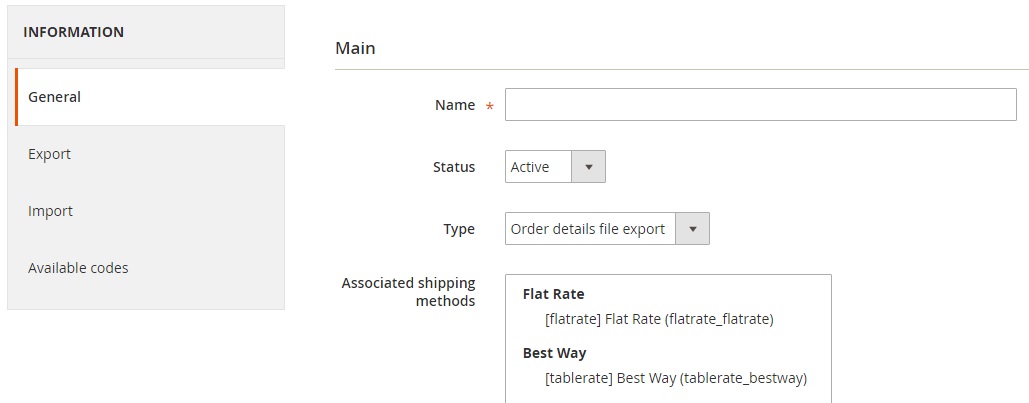The height and width of the screenshot is (403, 1029).
Task: Click the Name field label
Action: click(455, 105)
